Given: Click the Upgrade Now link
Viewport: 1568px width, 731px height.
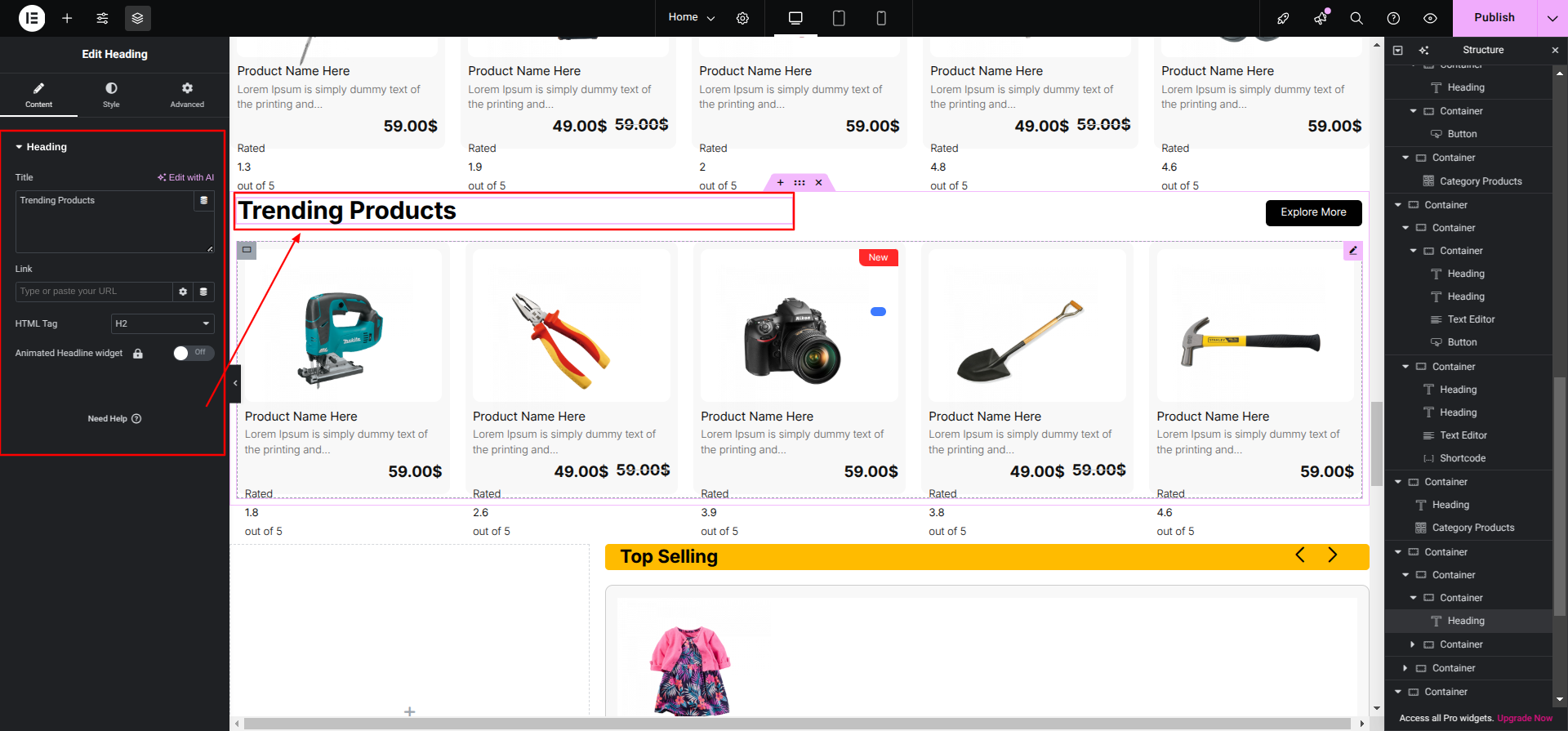Looking at the screenshot, I should [1525, 719].
